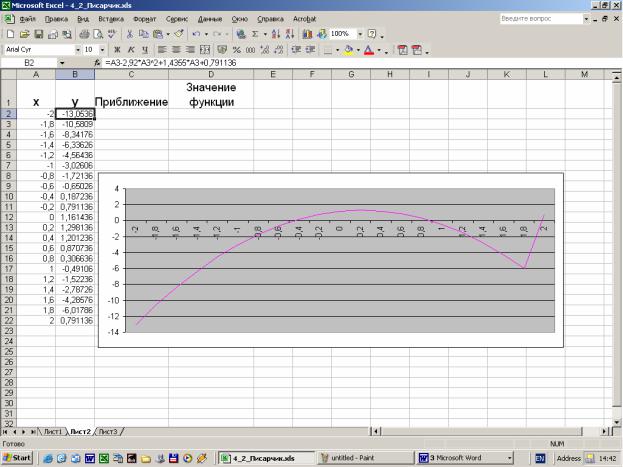The image size is (623, 467).
Task: Click the Save icon in toolbar
Action: pos(38,34)
